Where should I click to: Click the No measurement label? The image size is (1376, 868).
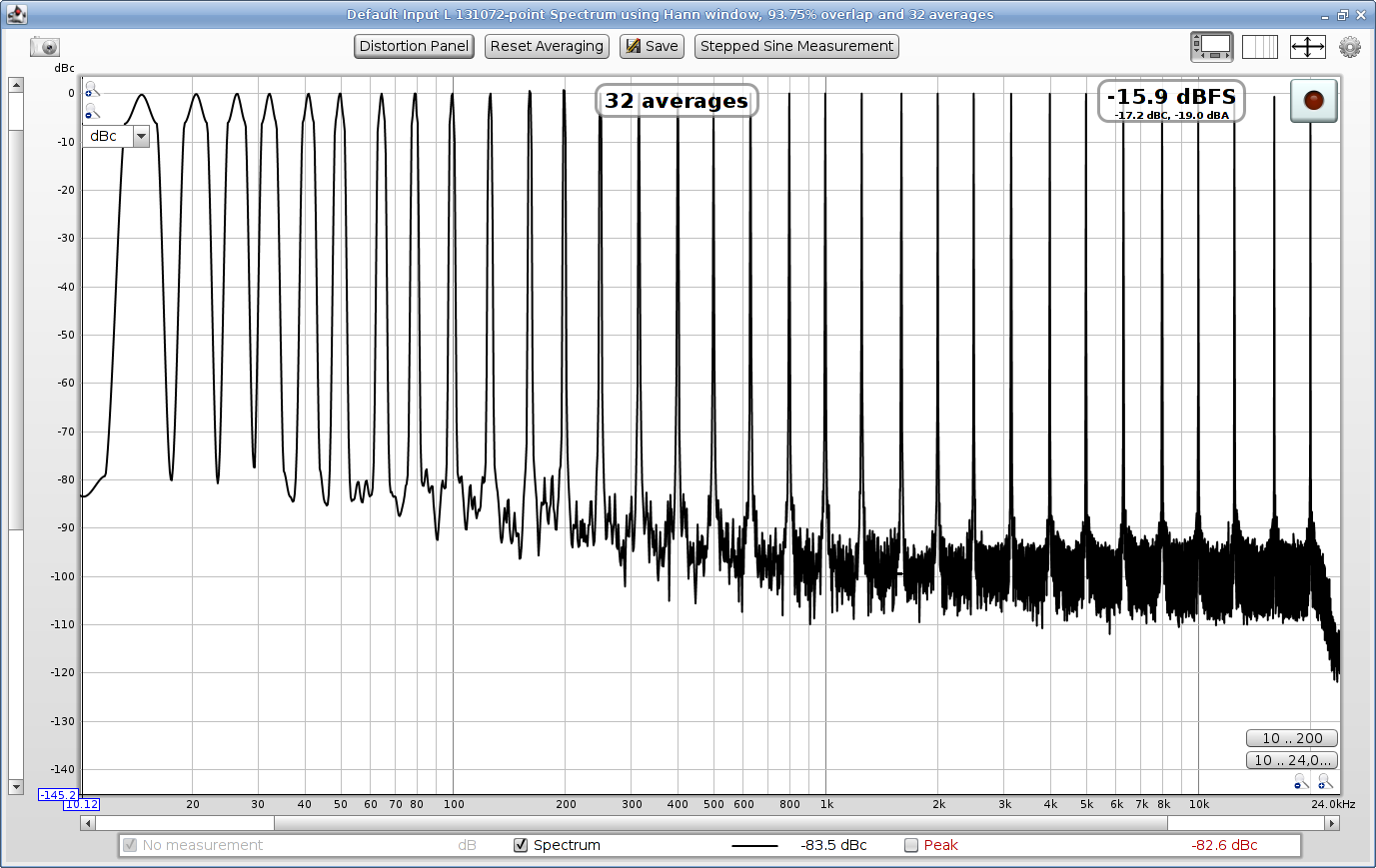point(203,845)
